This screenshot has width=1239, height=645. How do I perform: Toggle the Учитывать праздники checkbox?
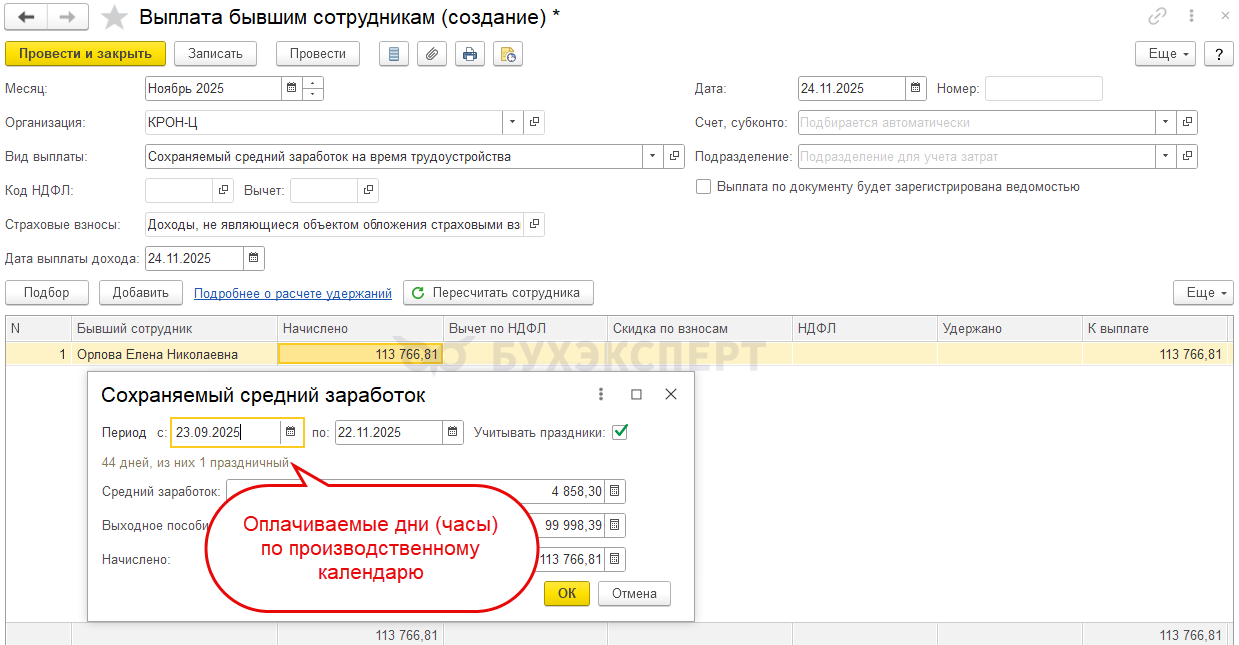click(x=620, y=432)
